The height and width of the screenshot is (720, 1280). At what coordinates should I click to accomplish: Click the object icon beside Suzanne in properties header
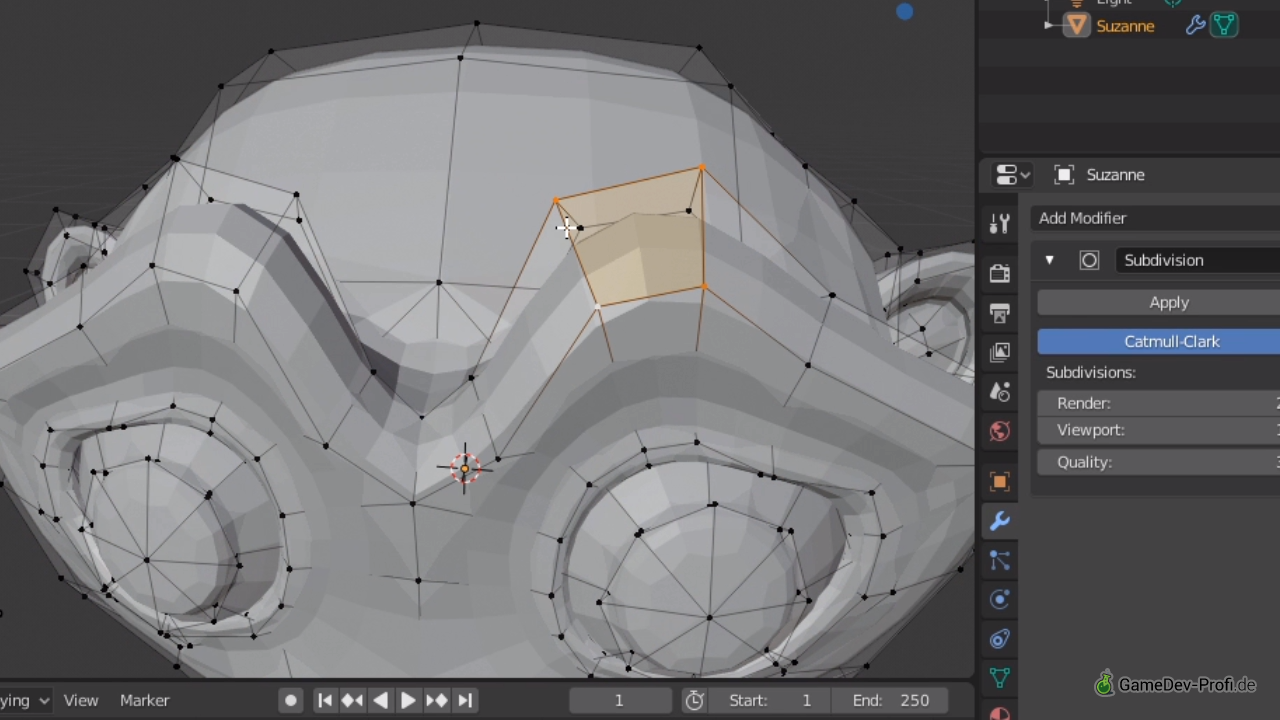tap(1064, 175)
